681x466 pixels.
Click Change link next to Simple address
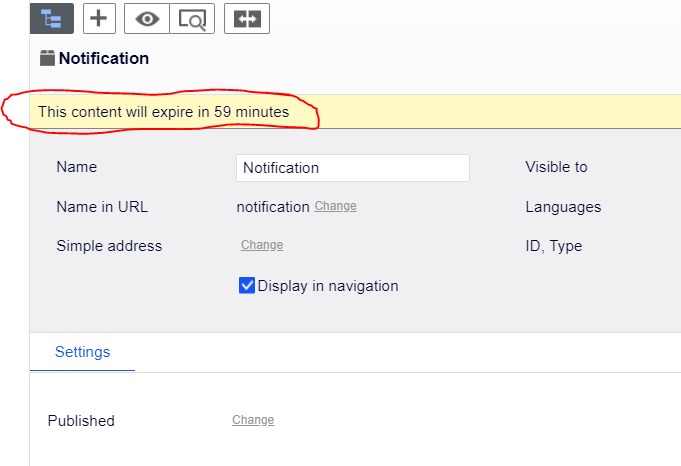click(262, 245)
